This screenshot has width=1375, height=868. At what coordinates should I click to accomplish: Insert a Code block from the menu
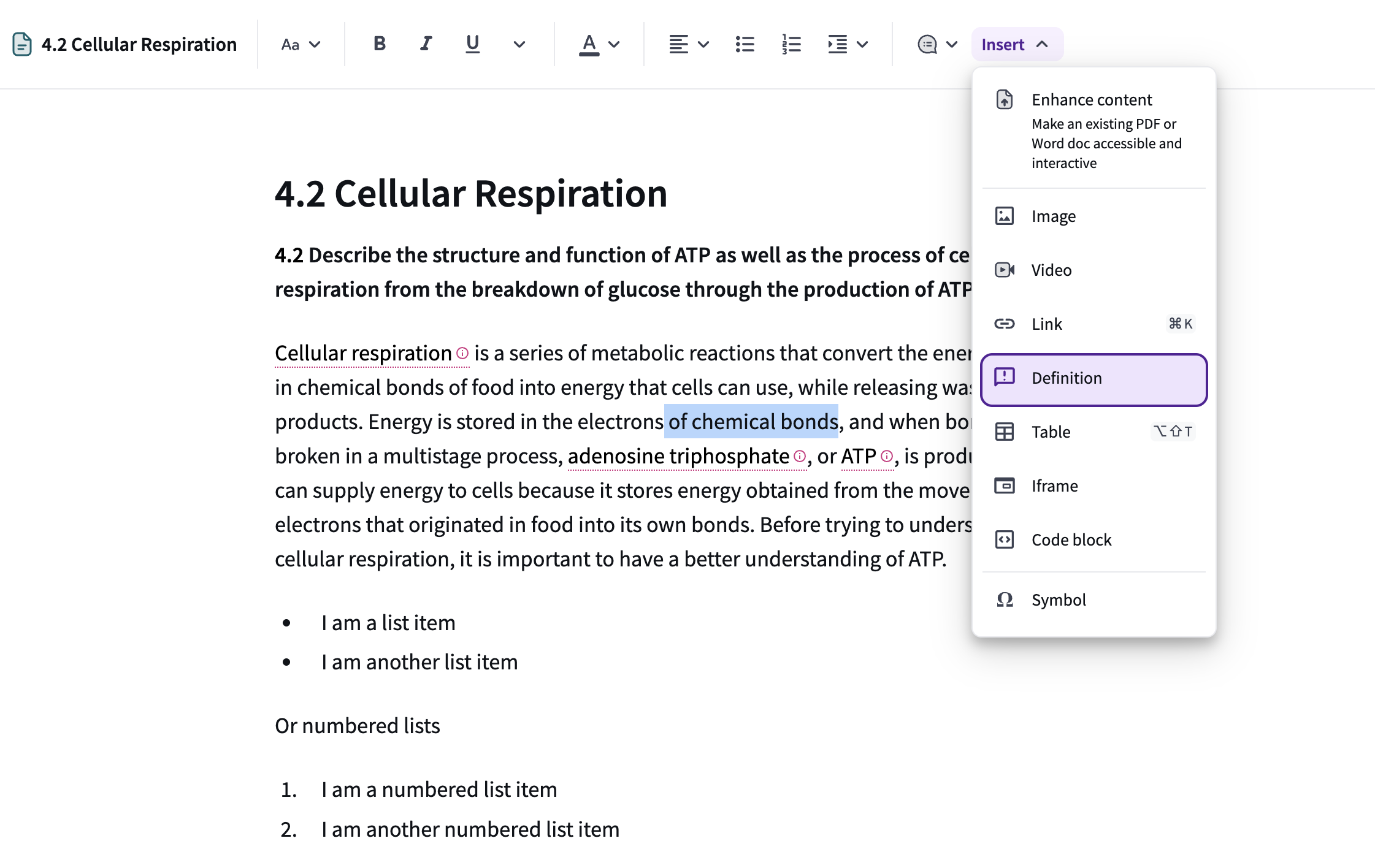[1094, 539]
